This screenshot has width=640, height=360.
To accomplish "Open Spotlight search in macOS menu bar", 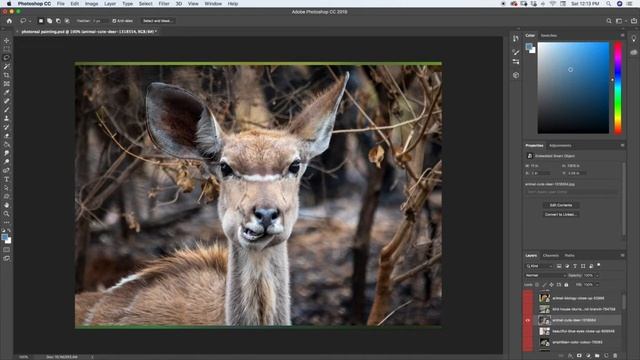I will 609,4.
